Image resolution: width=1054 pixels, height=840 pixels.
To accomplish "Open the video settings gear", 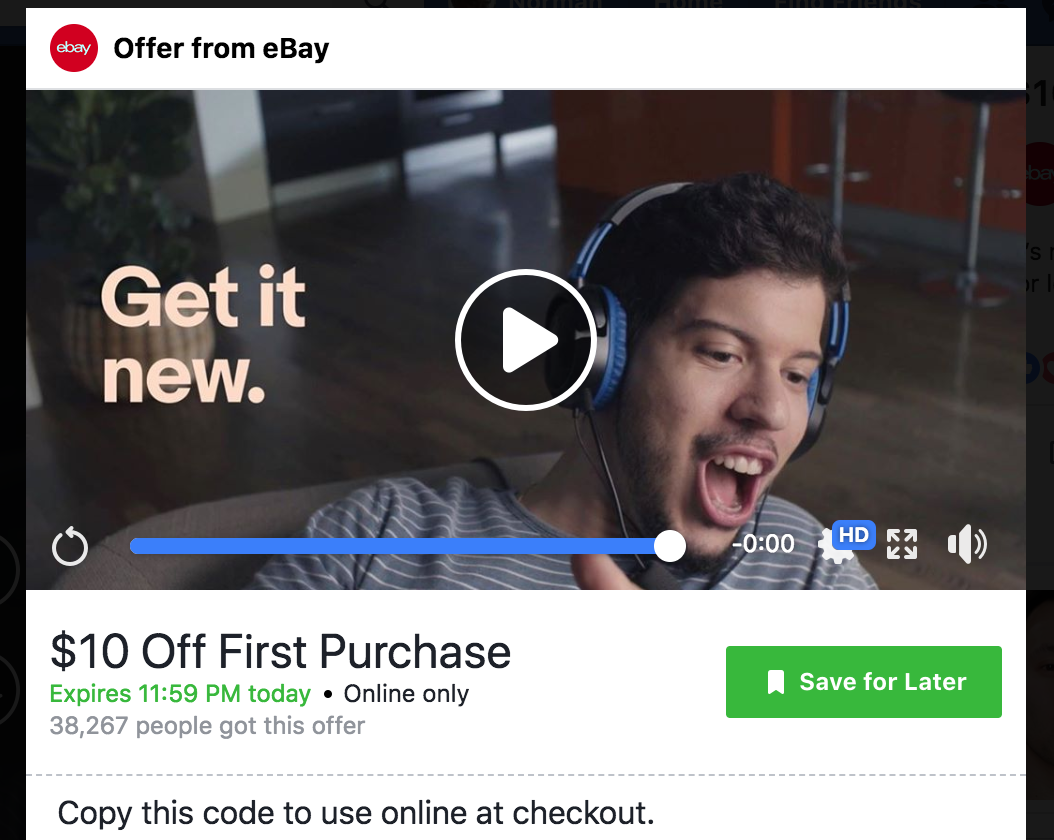I will (833, 547).
